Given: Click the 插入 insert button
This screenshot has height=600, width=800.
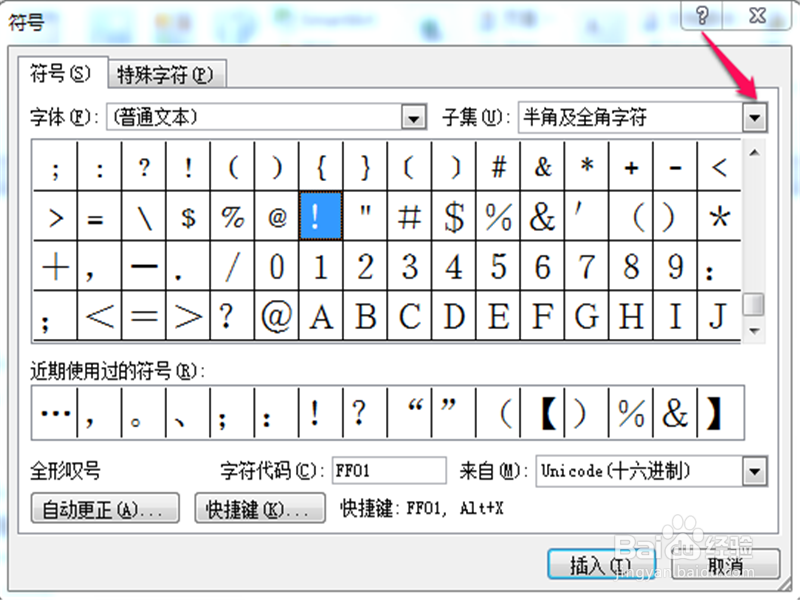Looking at the screenshot, I should click(x=600, y=563).
